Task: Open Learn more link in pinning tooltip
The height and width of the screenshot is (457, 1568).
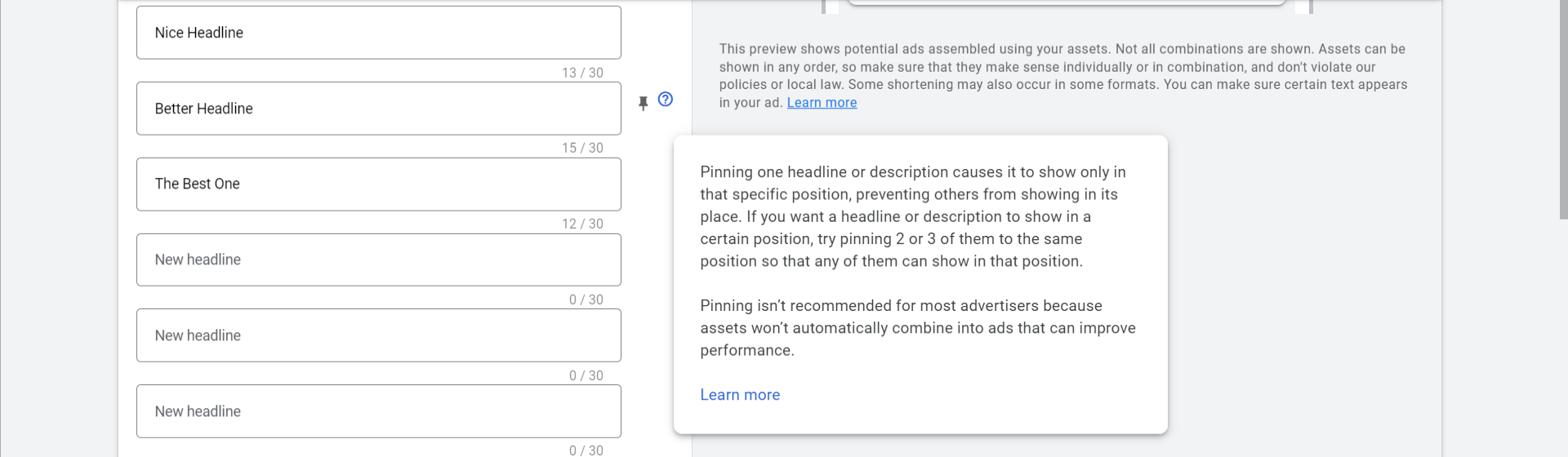Action: pyautogui.click(x=740, y=395)
